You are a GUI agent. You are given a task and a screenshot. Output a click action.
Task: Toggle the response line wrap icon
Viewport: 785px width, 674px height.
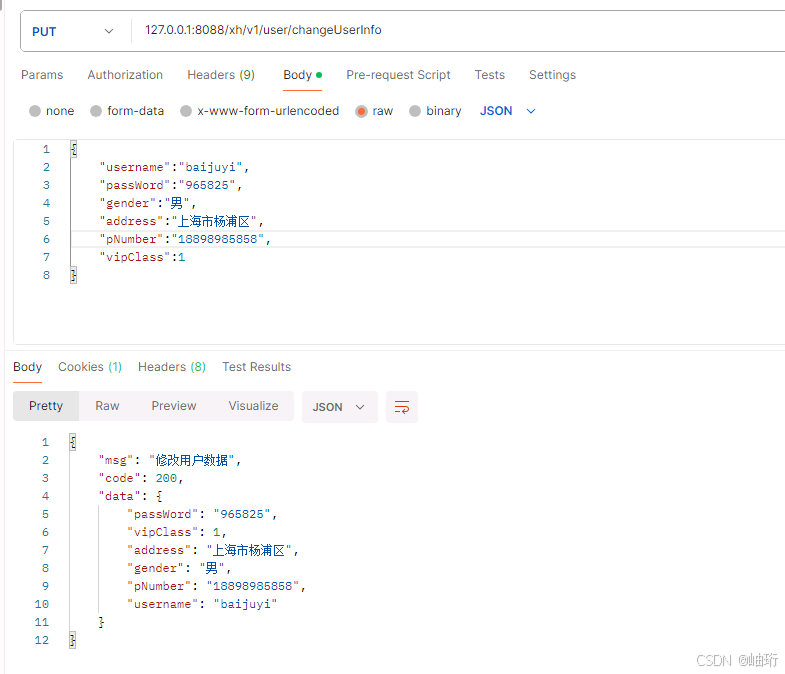[402, 407]
